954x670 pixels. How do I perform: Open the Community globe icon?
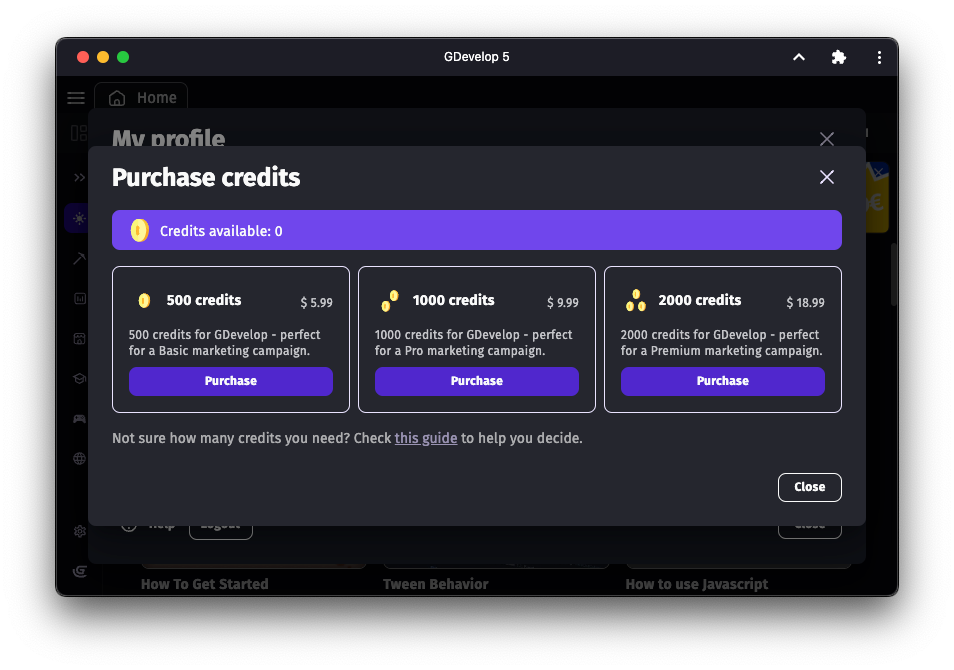[79, 458]
